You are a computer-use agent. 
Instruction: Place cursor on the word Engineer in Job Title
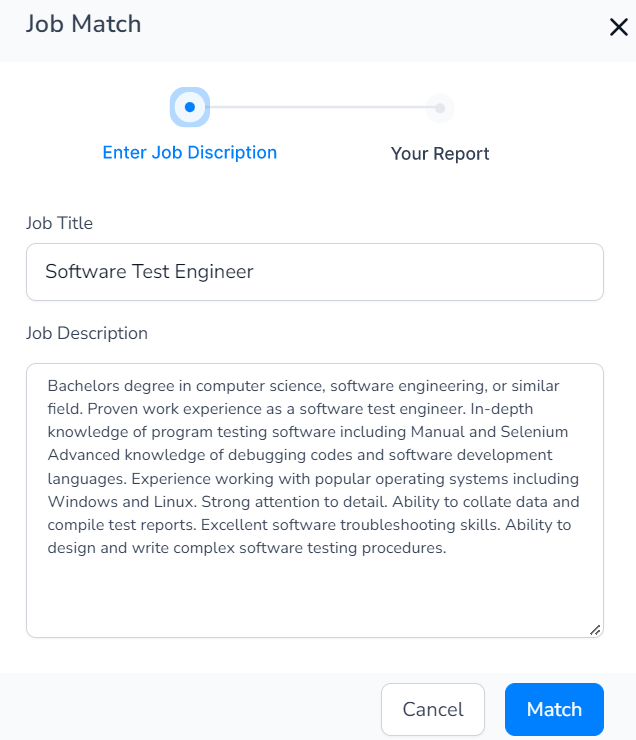(214, 272)
